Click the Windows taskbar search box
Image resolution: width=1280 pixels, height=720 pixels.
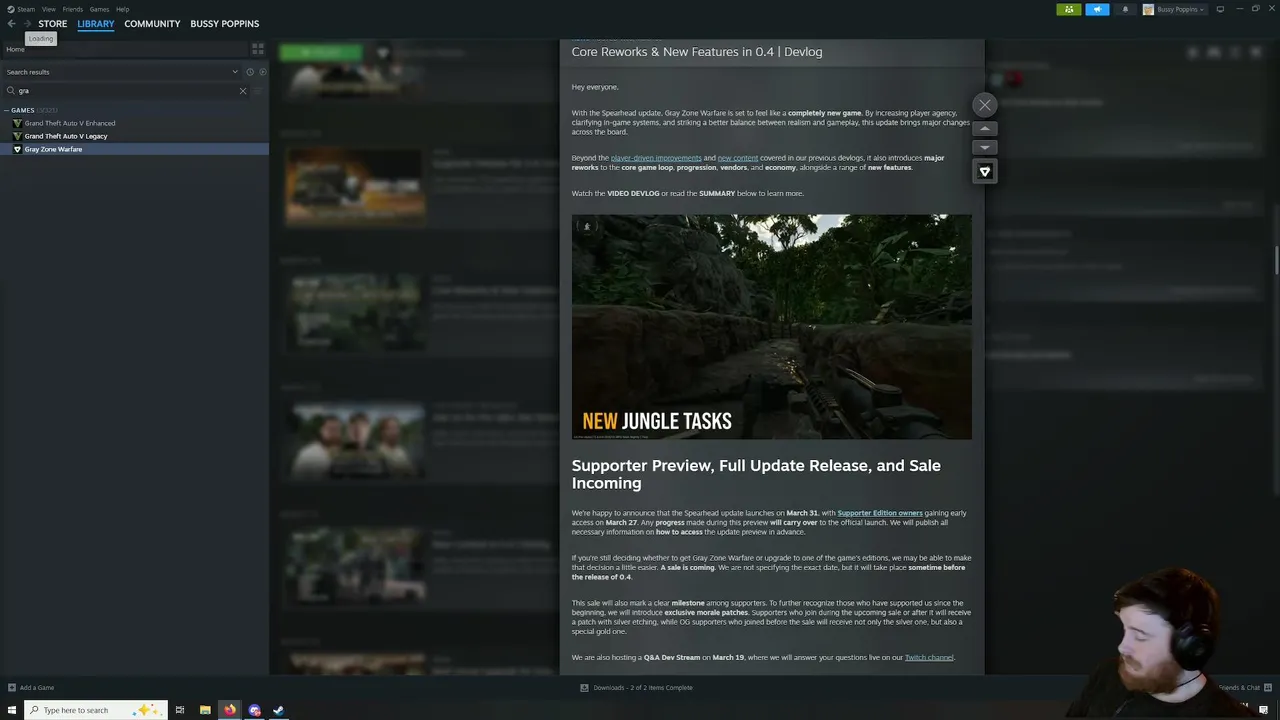(95, 710)
